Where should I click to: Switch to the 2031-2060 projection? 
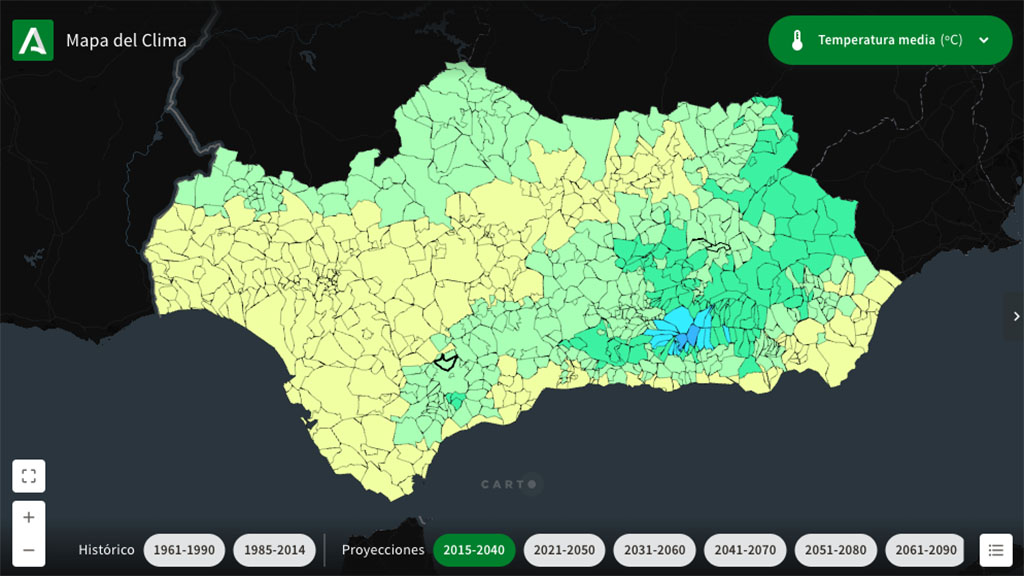tap(655, 550)
